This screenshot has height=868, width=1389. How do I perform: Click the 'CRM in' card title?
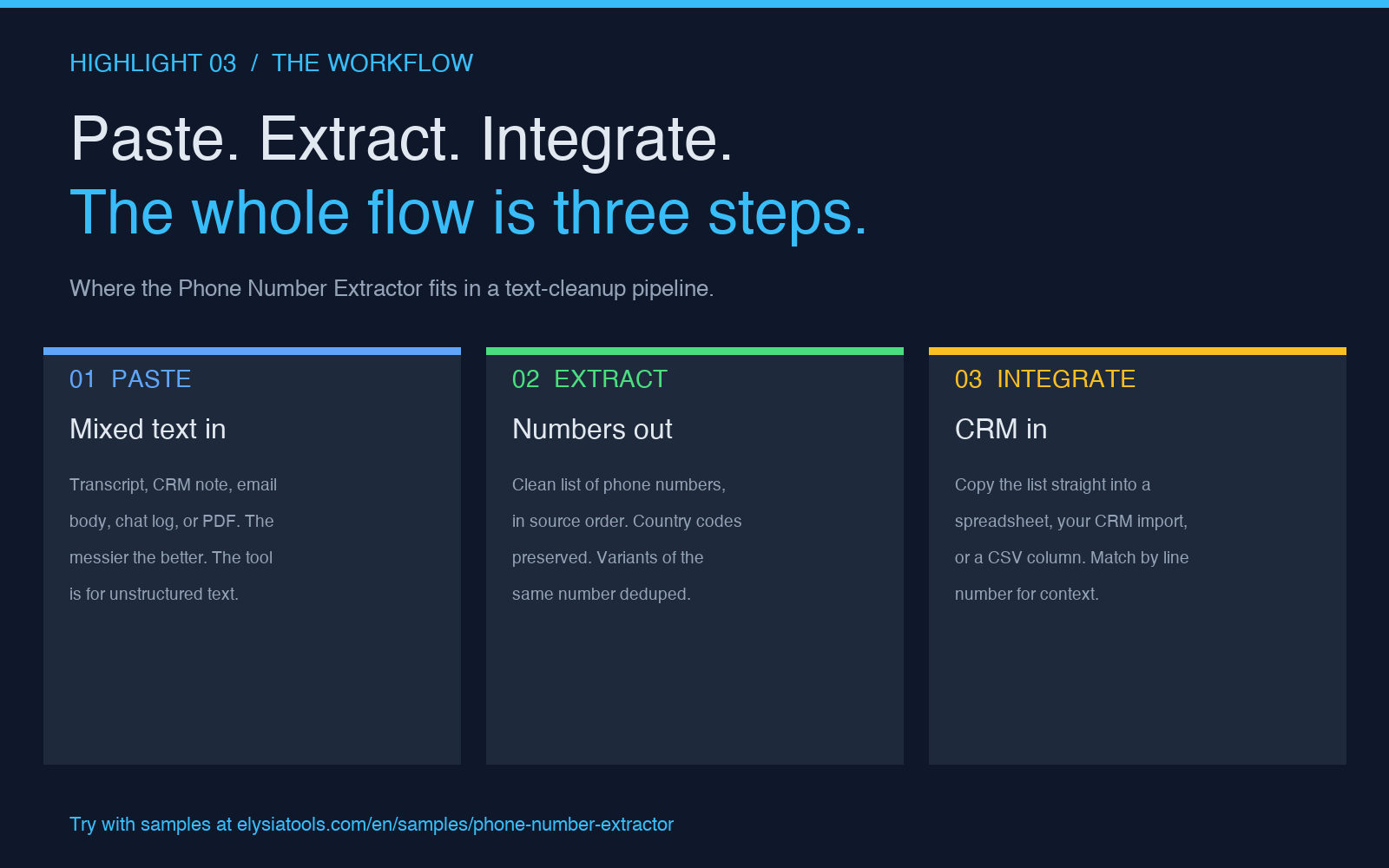(1001, 429)
